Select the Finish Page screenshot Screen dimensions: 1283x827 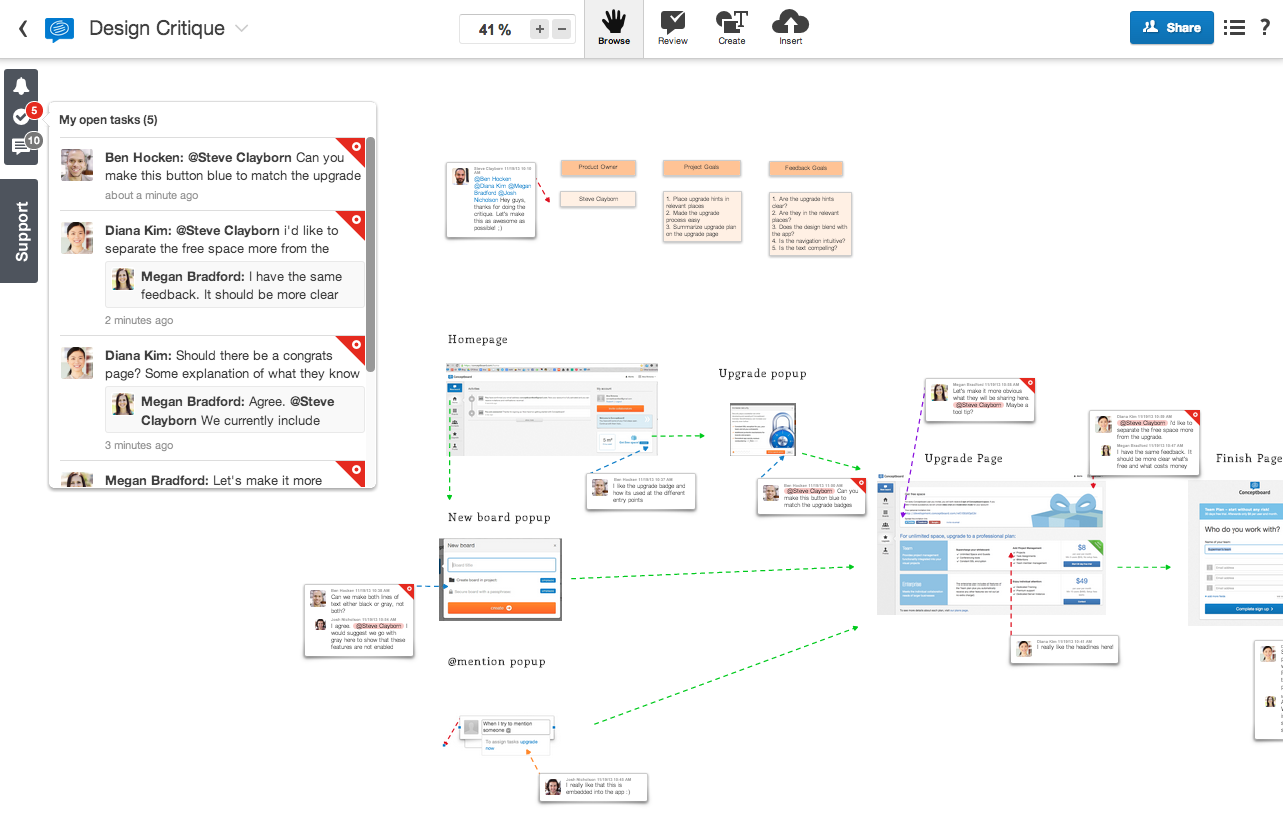coord(1236,553)
